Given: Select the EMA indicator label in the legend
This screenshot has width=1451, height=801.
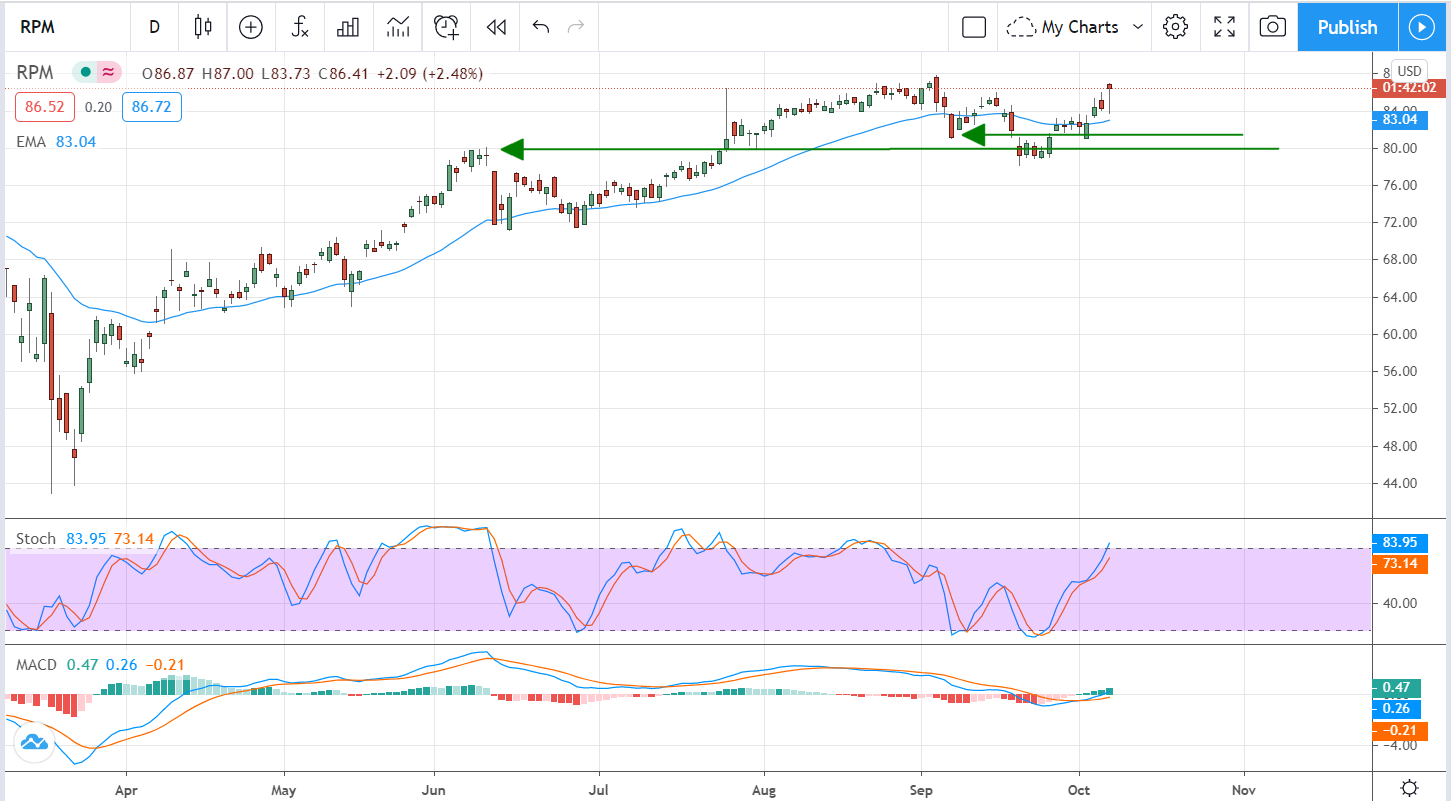Looking at the screenshot, I should [31, 142].
